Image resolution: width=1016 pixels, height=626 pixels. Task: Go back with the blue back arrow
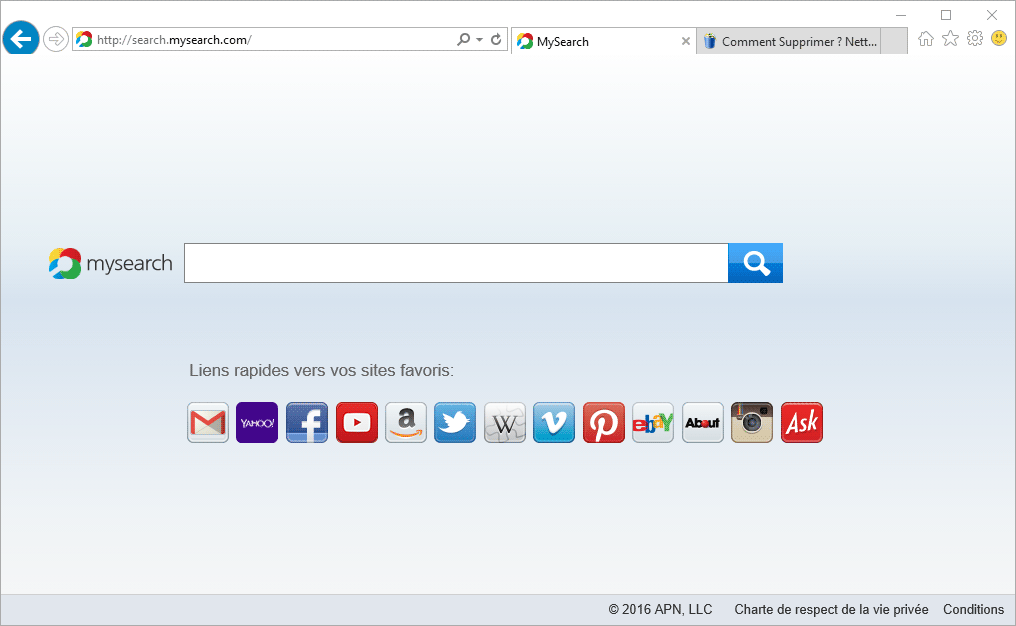[21, 38]
